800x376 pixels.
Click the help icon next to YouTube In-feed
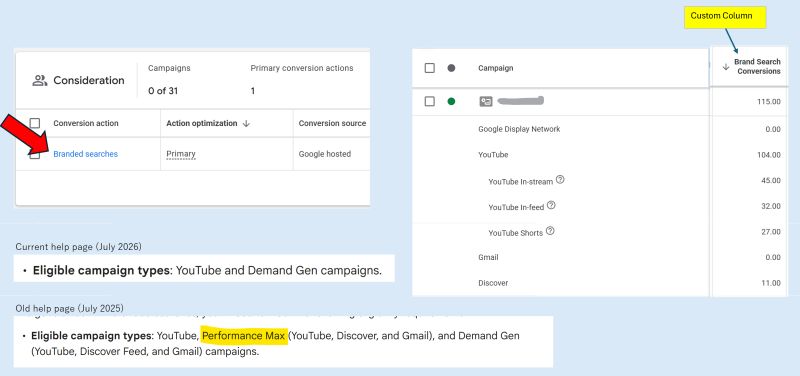click(551, 206)
